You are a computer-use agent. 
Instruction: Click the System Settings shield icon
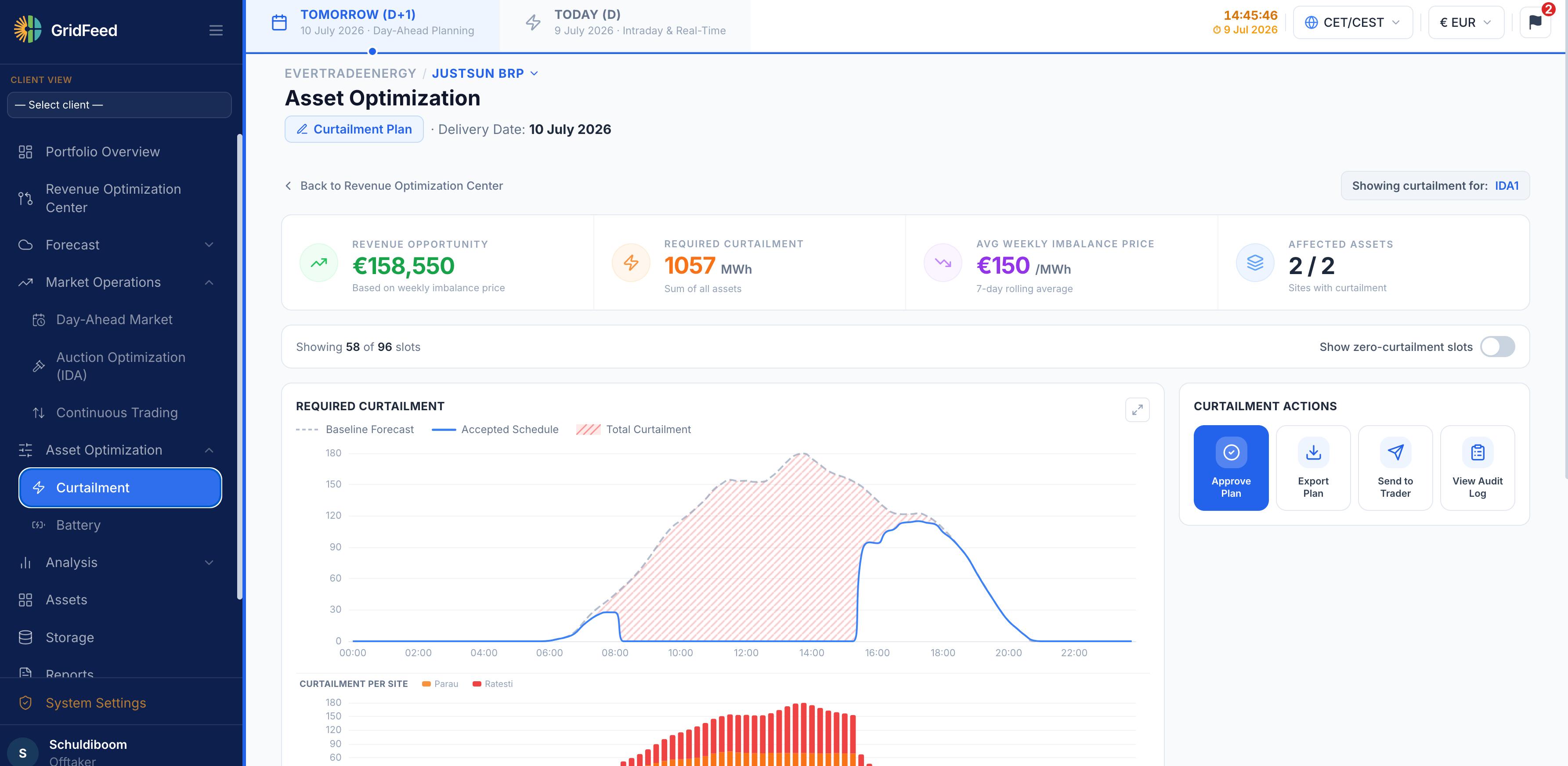(25, 703)
